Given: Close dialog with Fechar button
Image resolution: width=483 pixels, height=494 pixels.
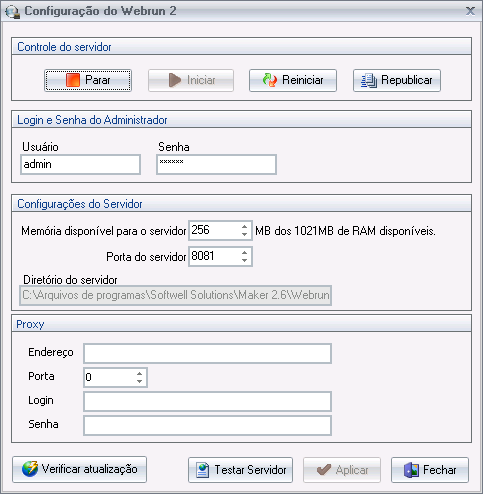Looking at the screenshot, I should tap(430, 470).
